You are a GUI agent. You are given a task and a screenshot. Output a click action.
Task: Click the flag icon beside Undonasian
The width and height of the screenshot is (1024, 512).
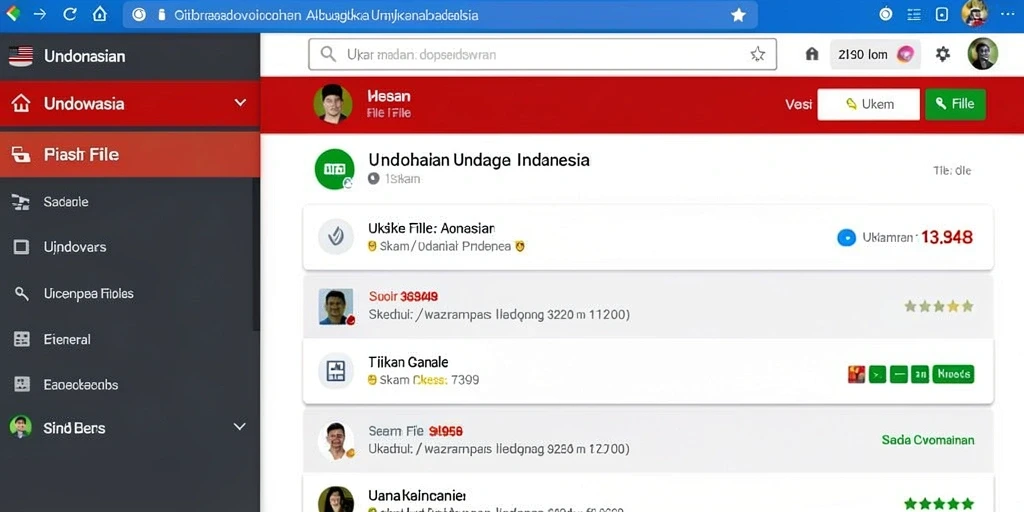pos(21,56)
